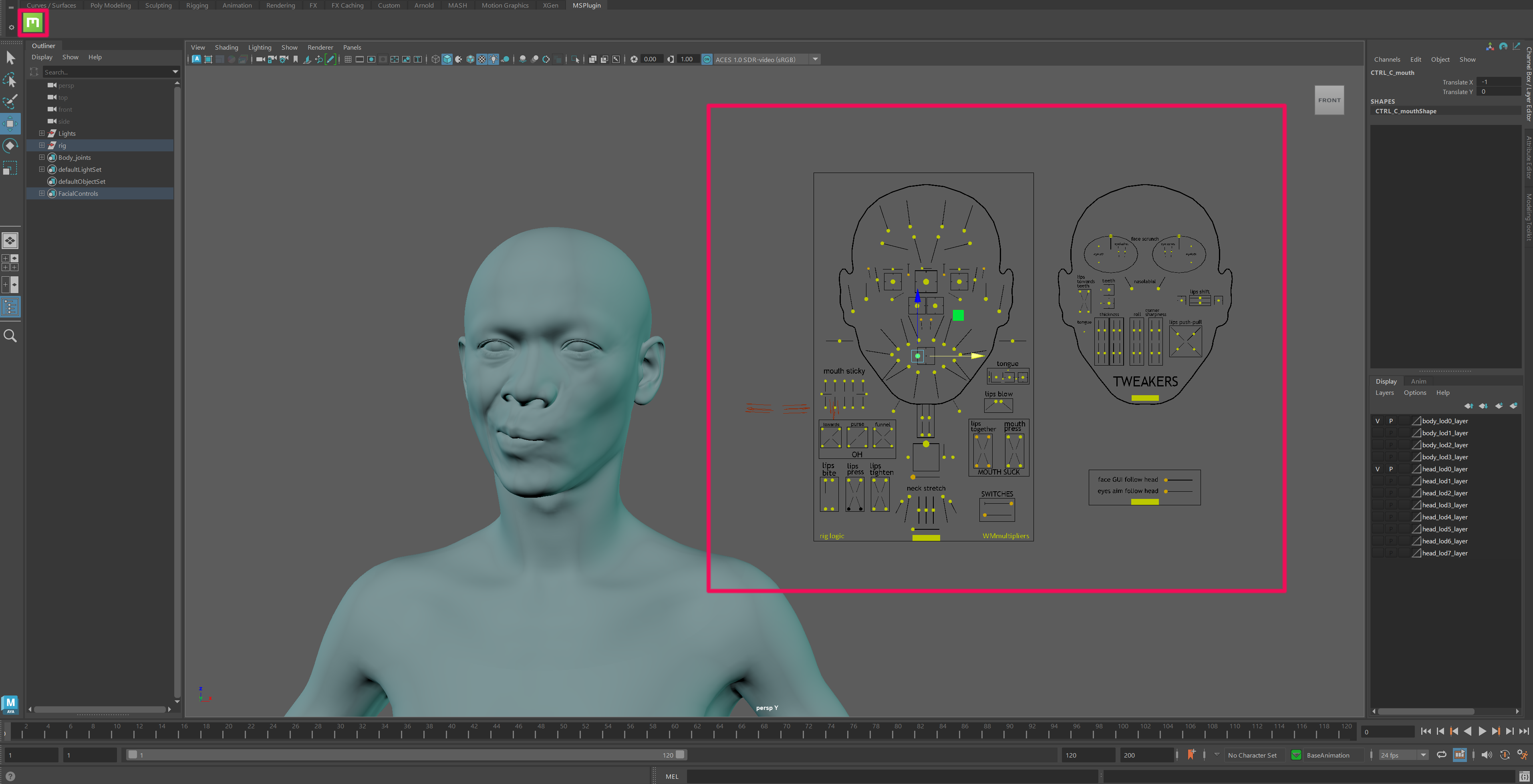
Task: Open the ACES 1.0 SDR-video color space dropdown
Action: click(x=815, y=59)
